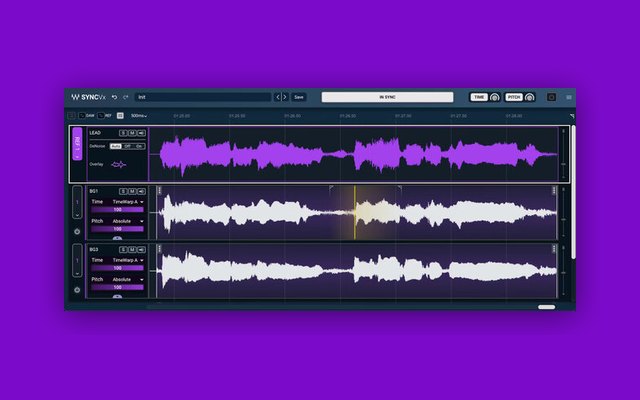The width and height of the screenshot is (640, 400).
Task: Click the LEAD Overlay waveform icon
Action: tap(119, 164)
